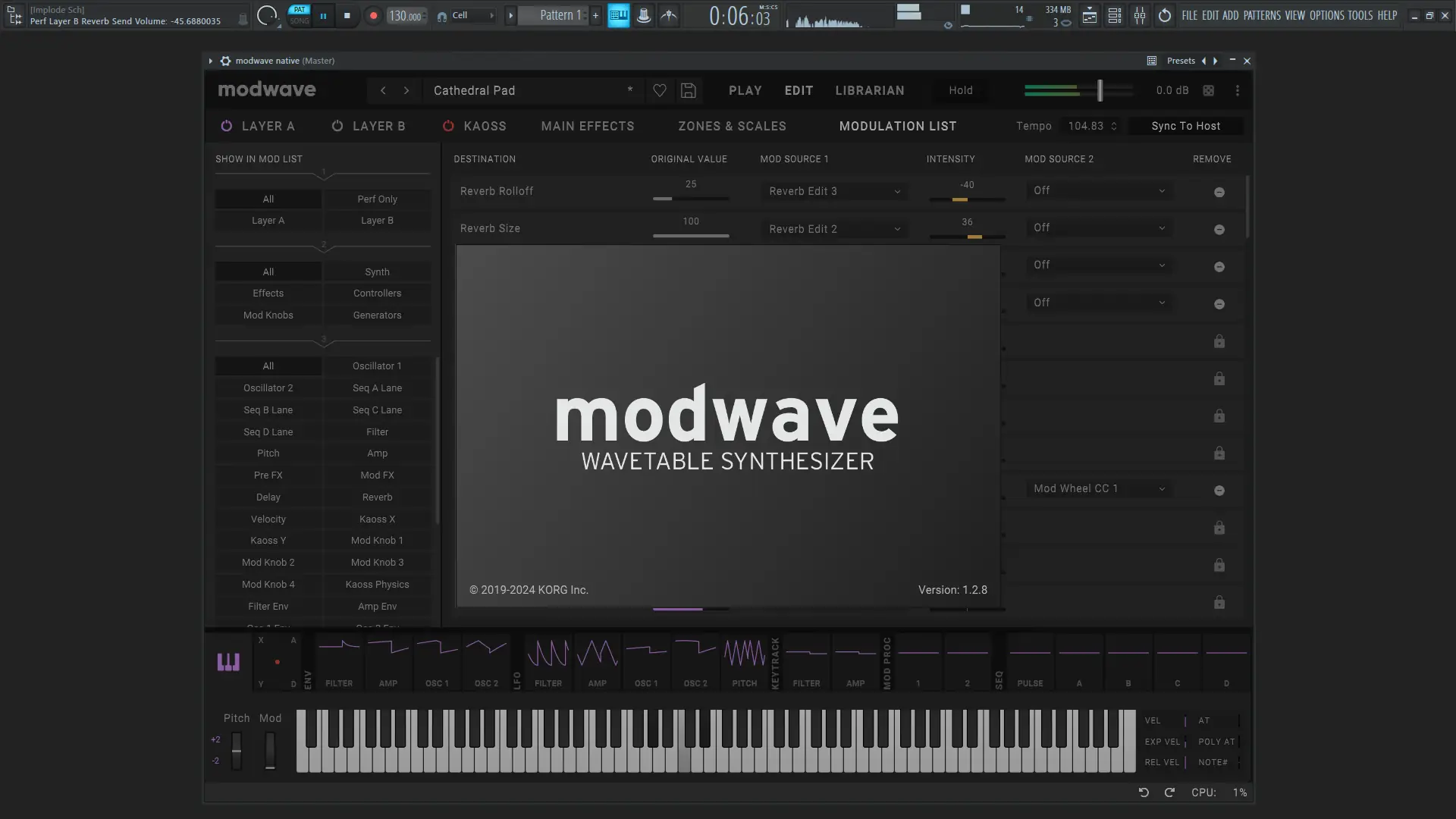Open the keyboard icon in the bottom strip
Image resolution: width=1456 pixels, height=819 pixels.
[x=228, y=662]
